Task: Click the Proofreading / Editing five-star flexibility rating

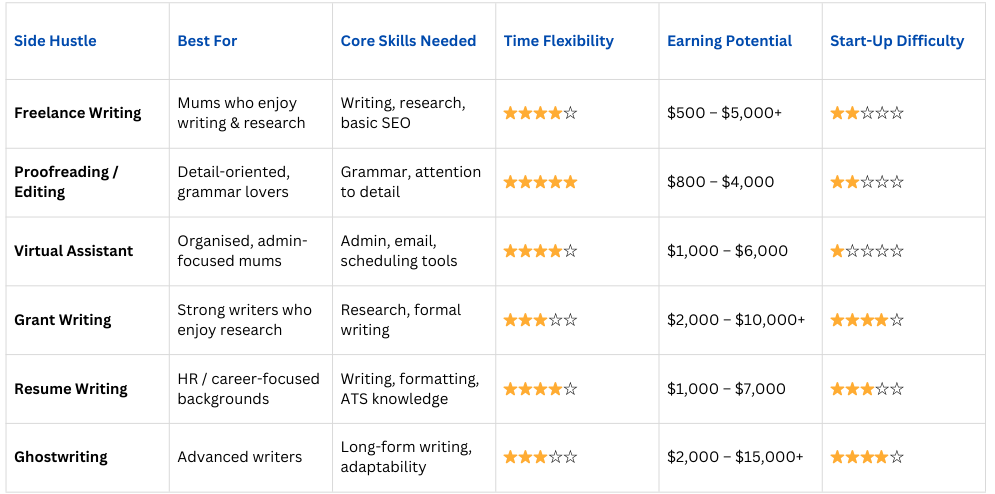Action: (x=540, y=182)
